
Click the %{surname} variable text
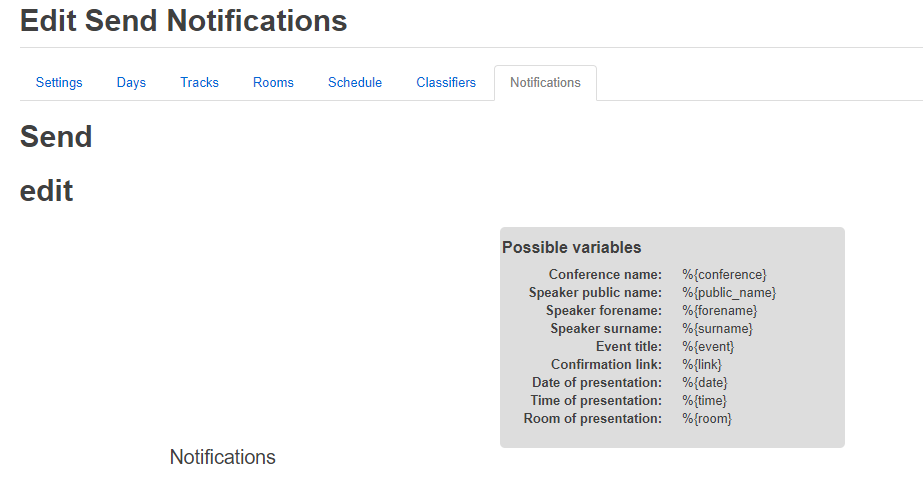717,328
